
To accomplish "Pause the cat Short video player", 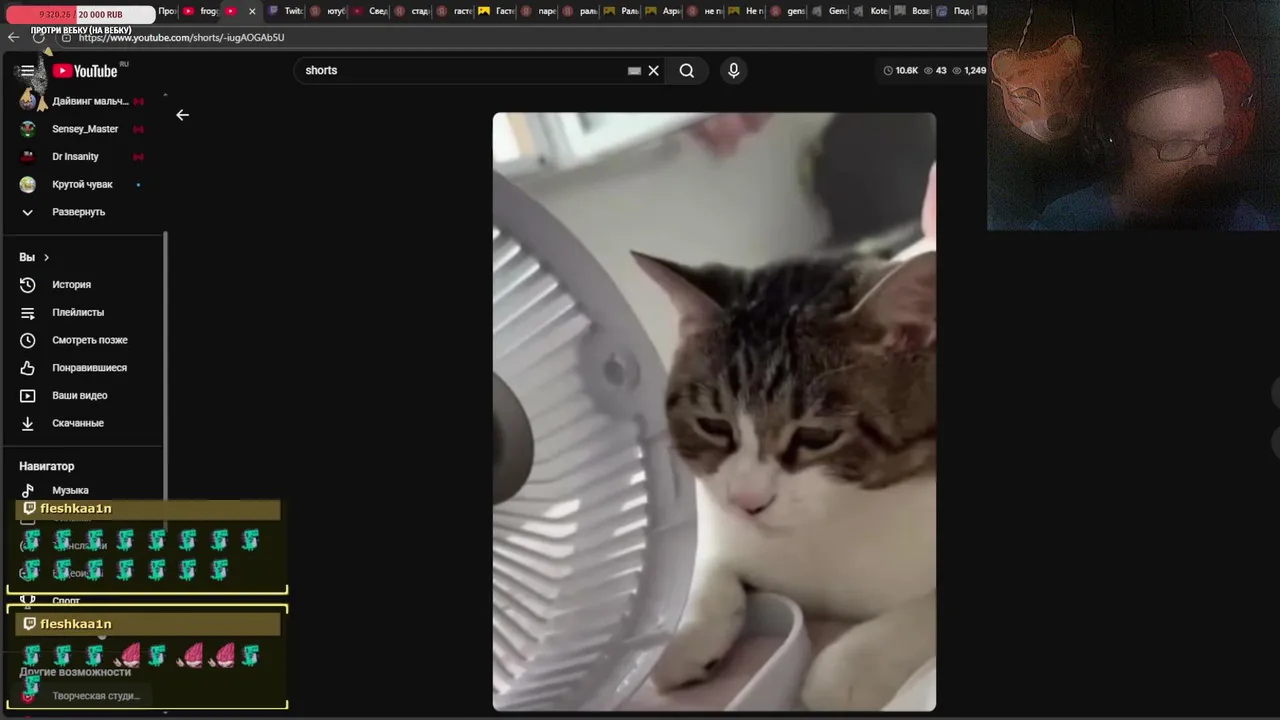I will [714, 412].
